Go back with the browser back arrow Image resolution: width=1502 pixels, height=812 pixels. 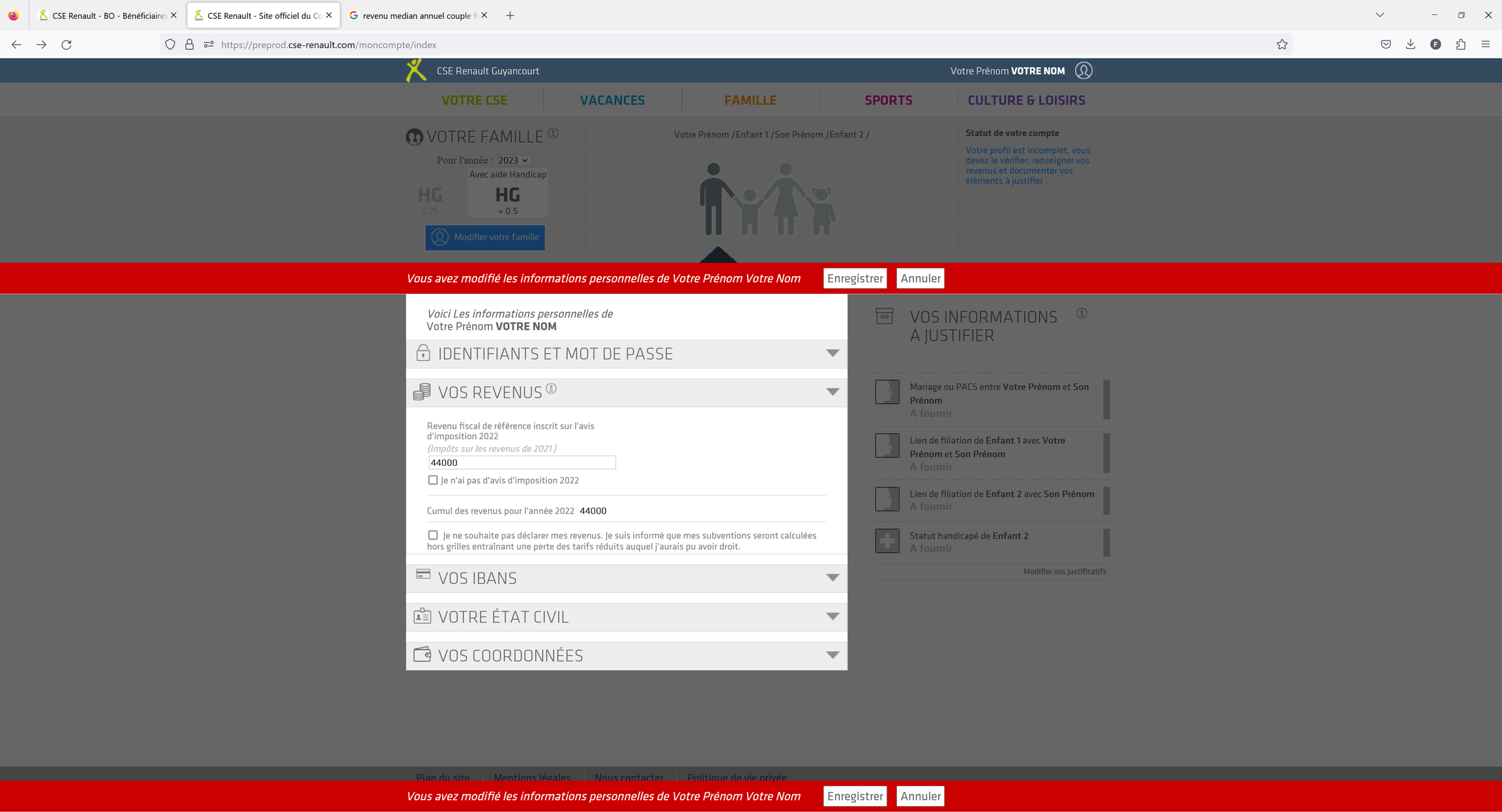pos(16,44)
